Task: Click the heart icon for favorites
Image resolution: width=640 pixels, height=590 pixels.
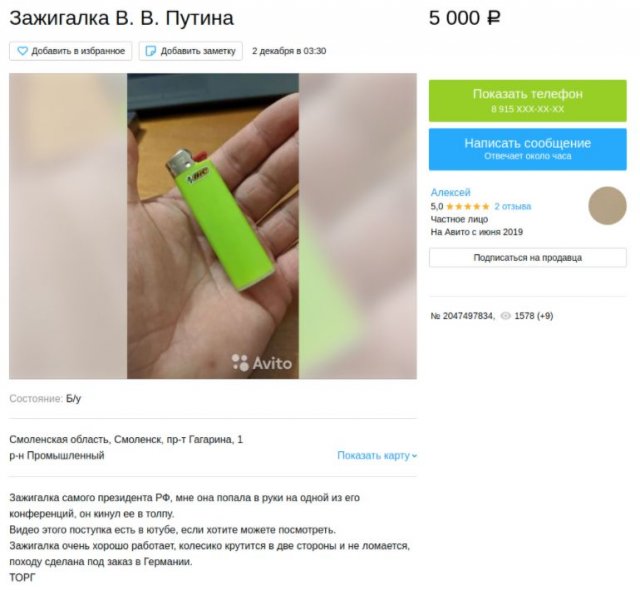Action: pyautogui.click(x=22, y=51)
